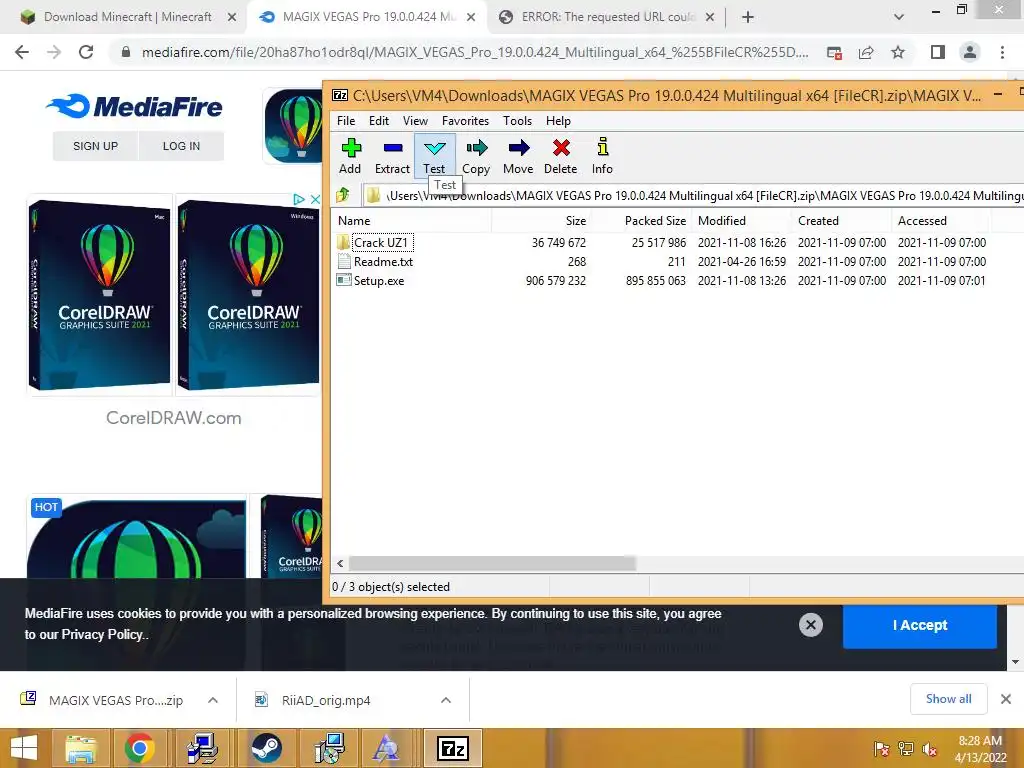Click the scrollbar left arrow in 7-Zip

point(340,563)
